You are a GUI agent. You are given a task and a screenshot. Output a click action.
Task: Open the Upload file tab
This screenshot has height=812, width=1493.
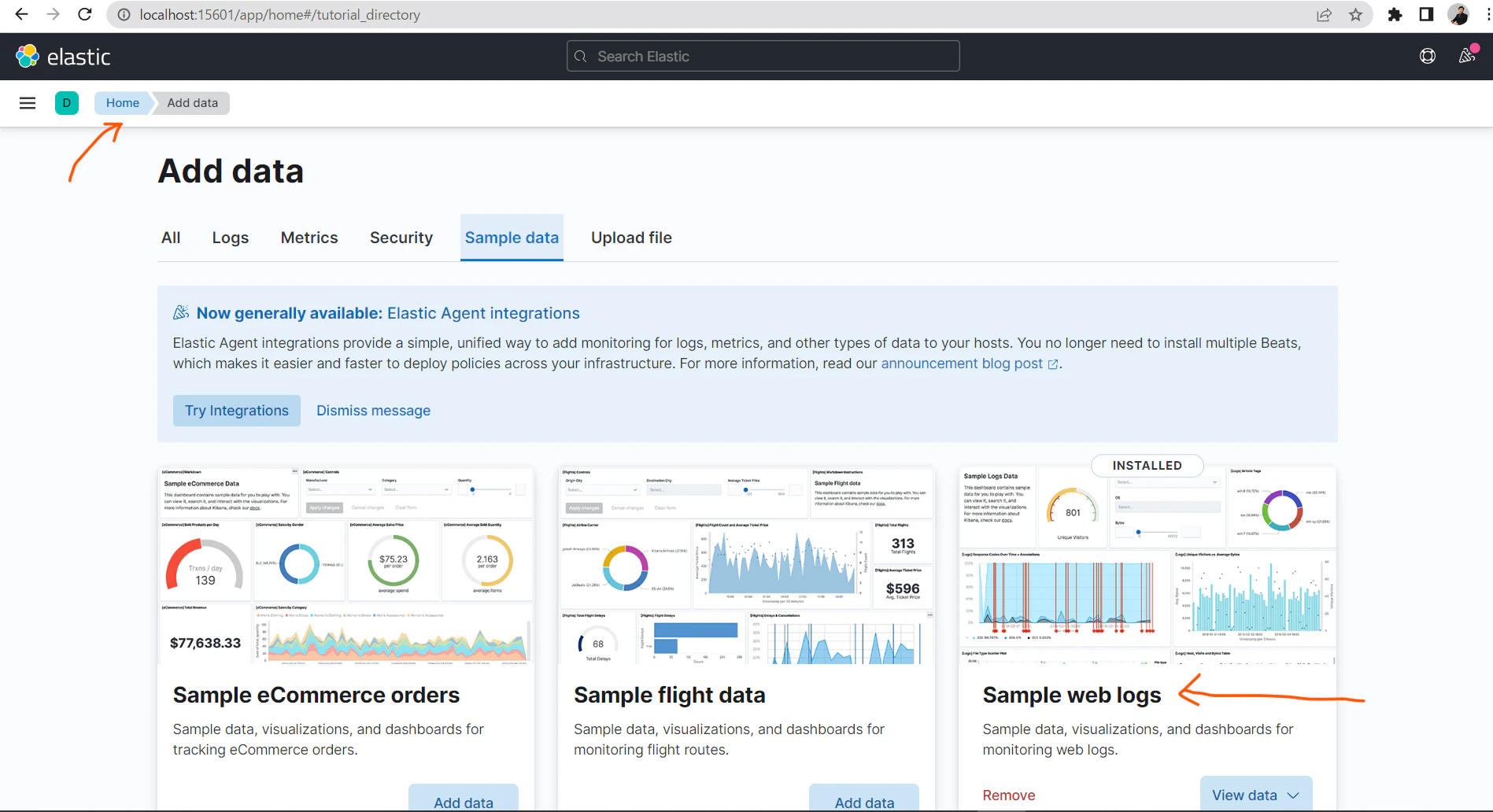[x=631, y=238]
